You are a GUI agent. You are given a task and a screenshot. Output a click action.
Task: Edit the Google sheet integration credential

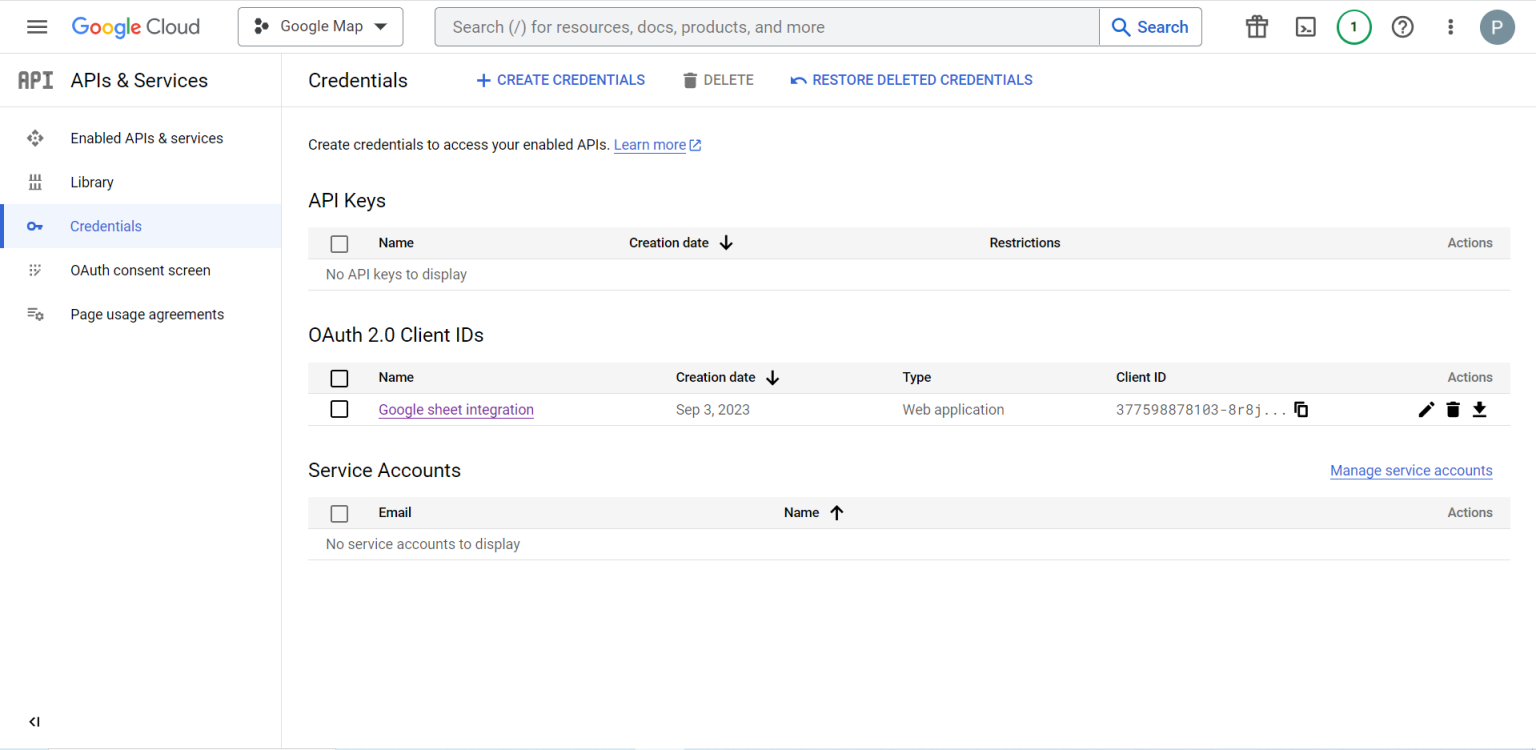[x=1426, y=409]
